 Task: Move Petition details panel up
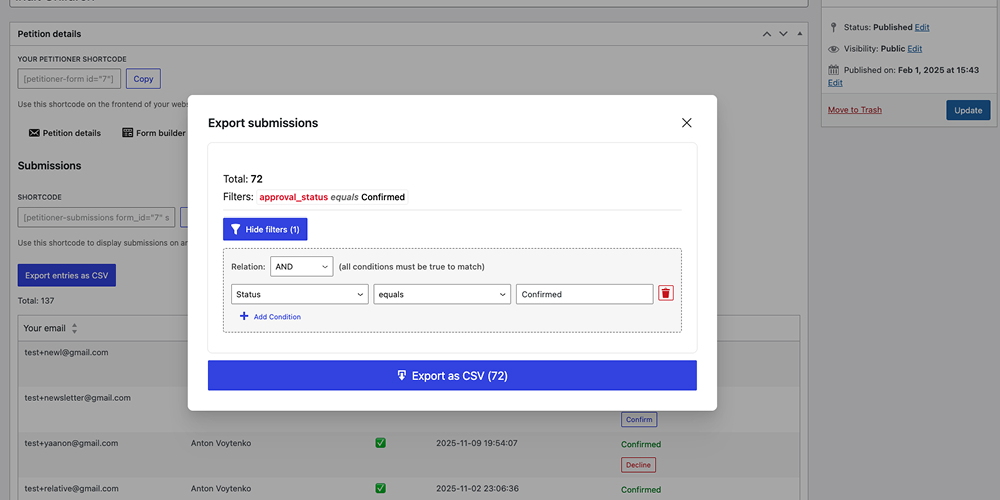click(x=767, y=34)
